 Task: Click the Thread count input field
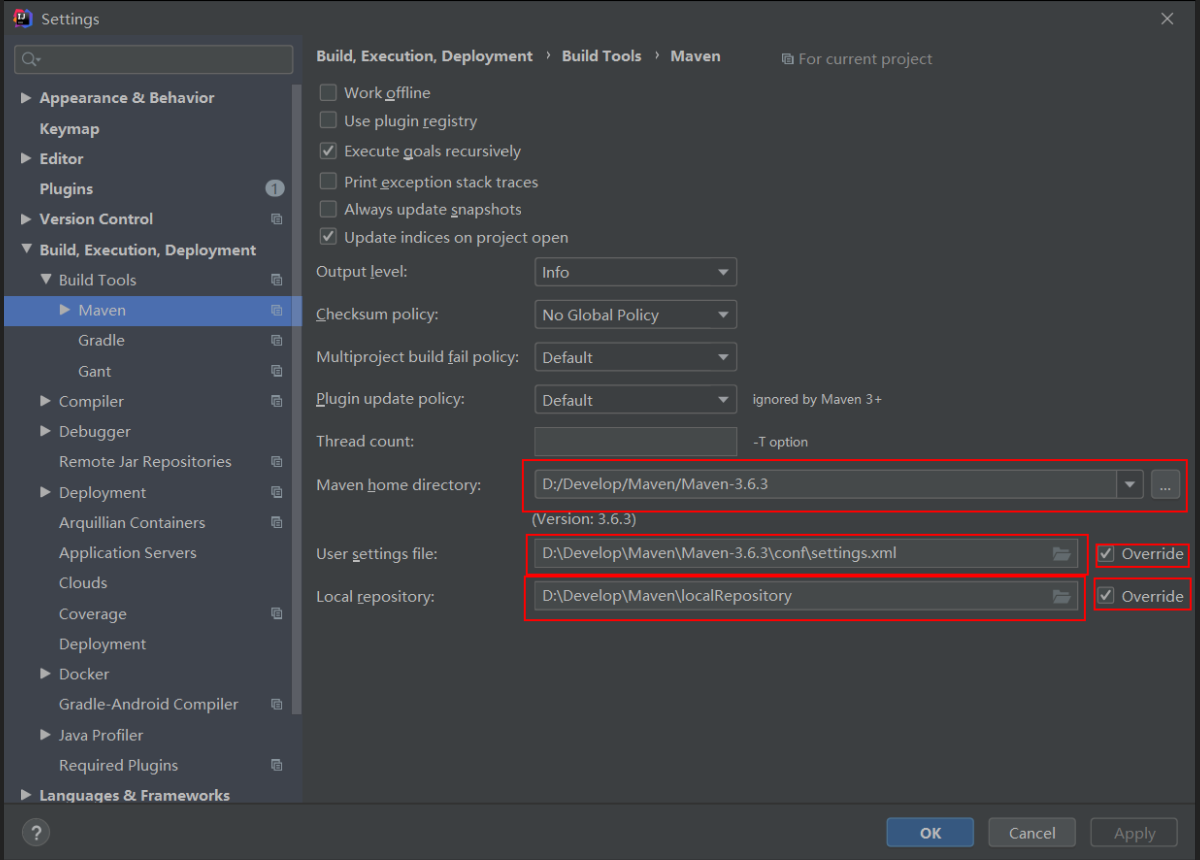tap(636, 441)
